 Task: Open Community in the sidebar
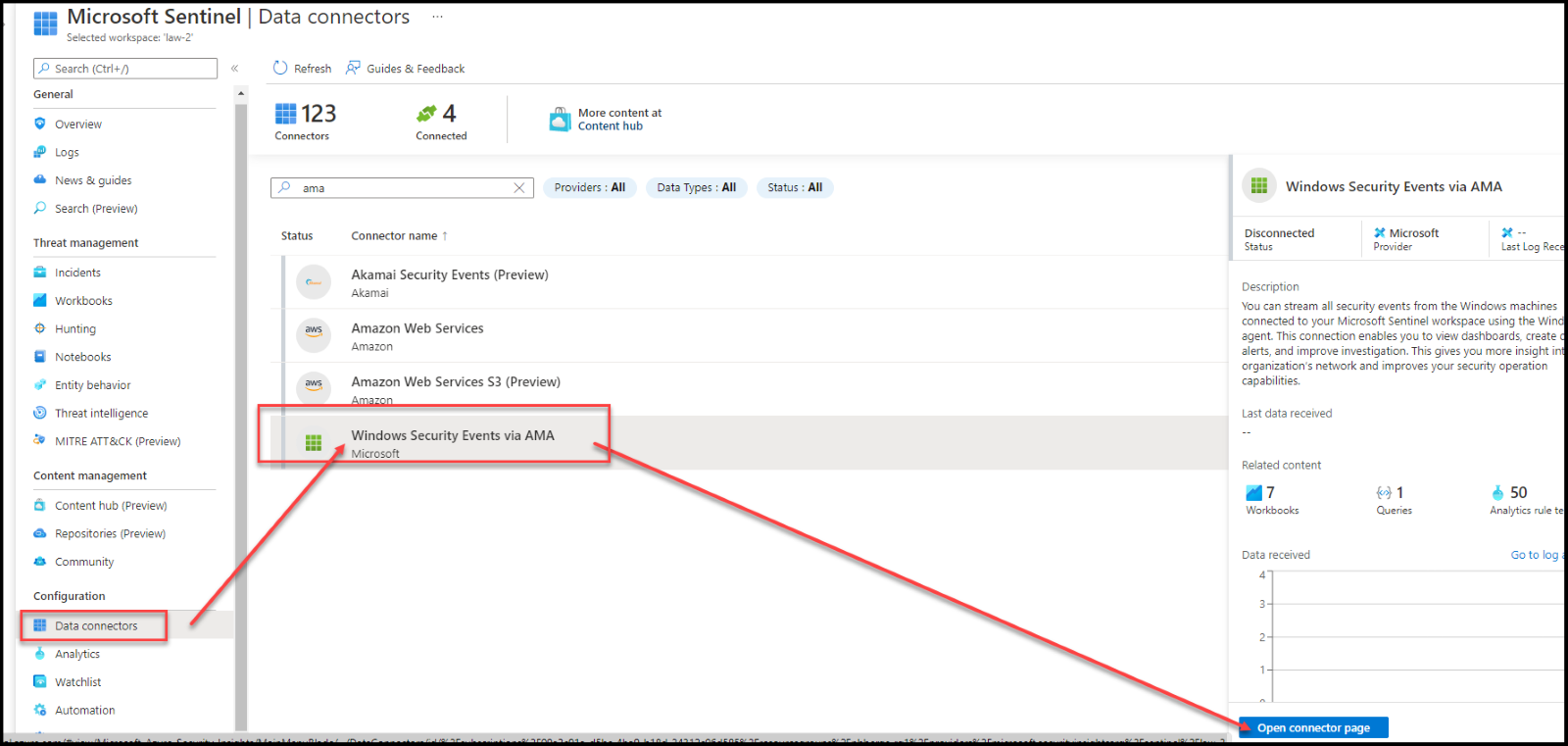84,562
